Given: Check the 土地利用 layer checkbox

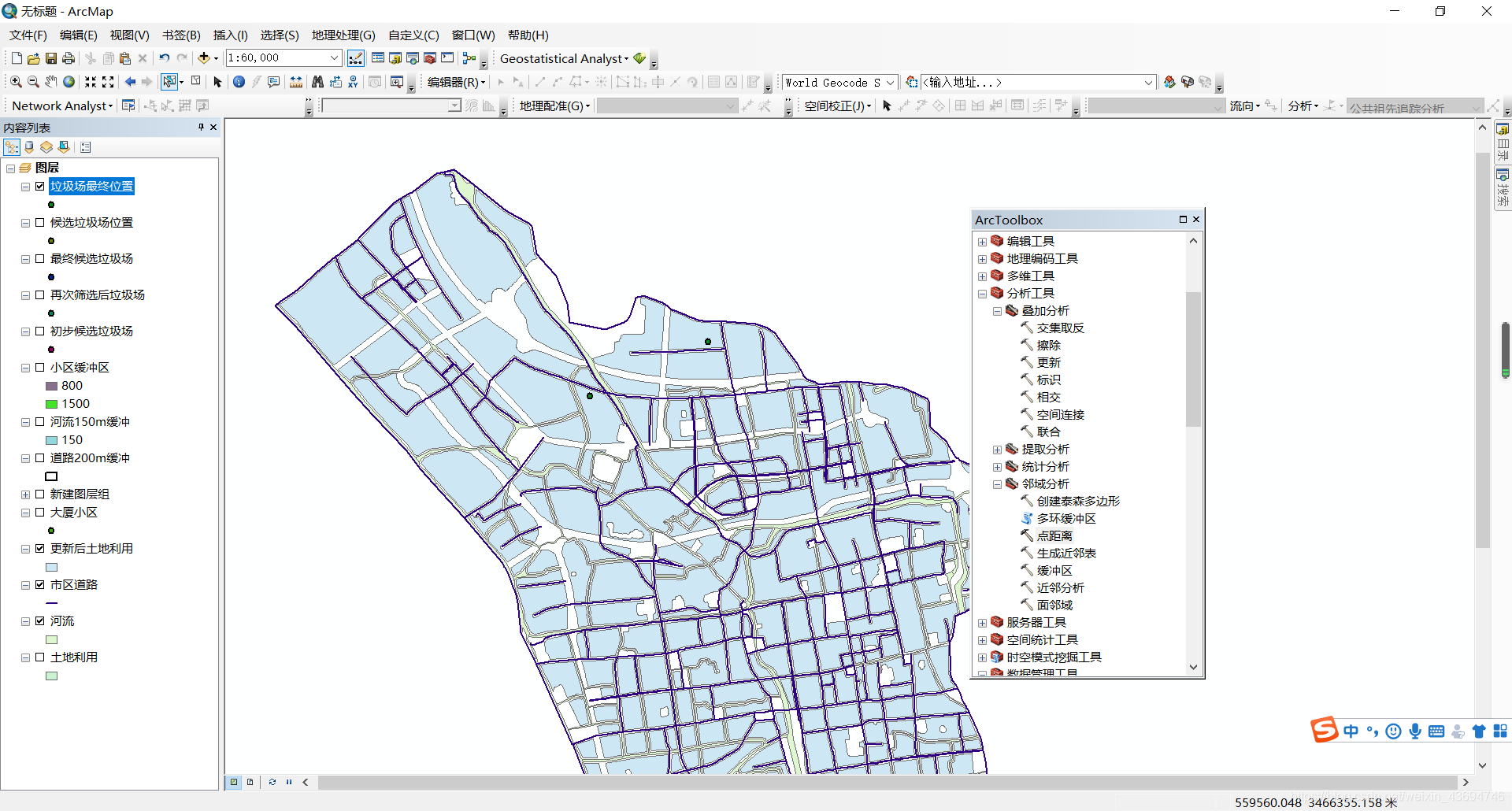Looking at the screenshot, I should (x=40, y=657).
